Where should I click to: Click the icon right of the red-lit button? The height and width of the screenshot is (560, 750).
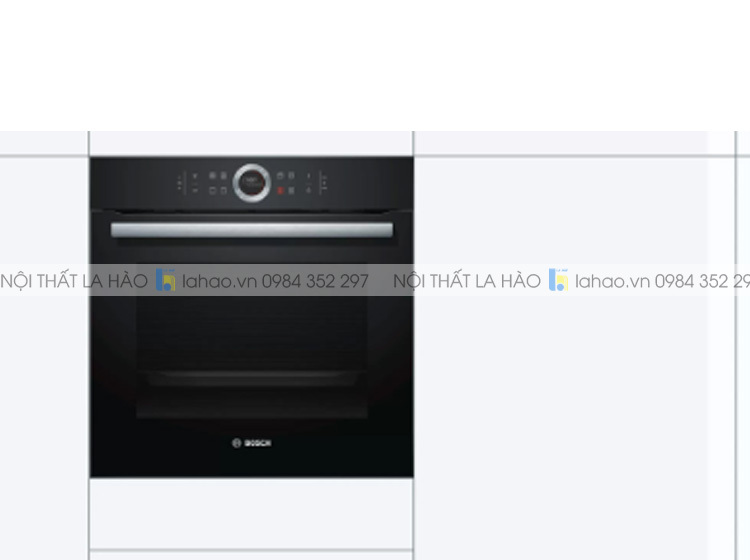click(291, 190)
